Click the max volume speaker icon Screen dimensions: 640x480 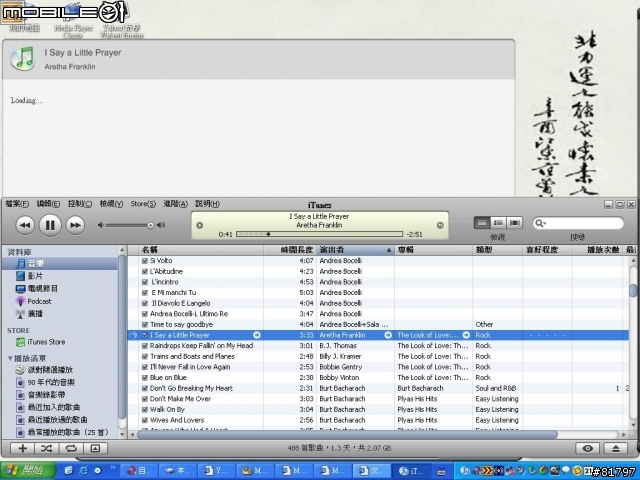161,225
